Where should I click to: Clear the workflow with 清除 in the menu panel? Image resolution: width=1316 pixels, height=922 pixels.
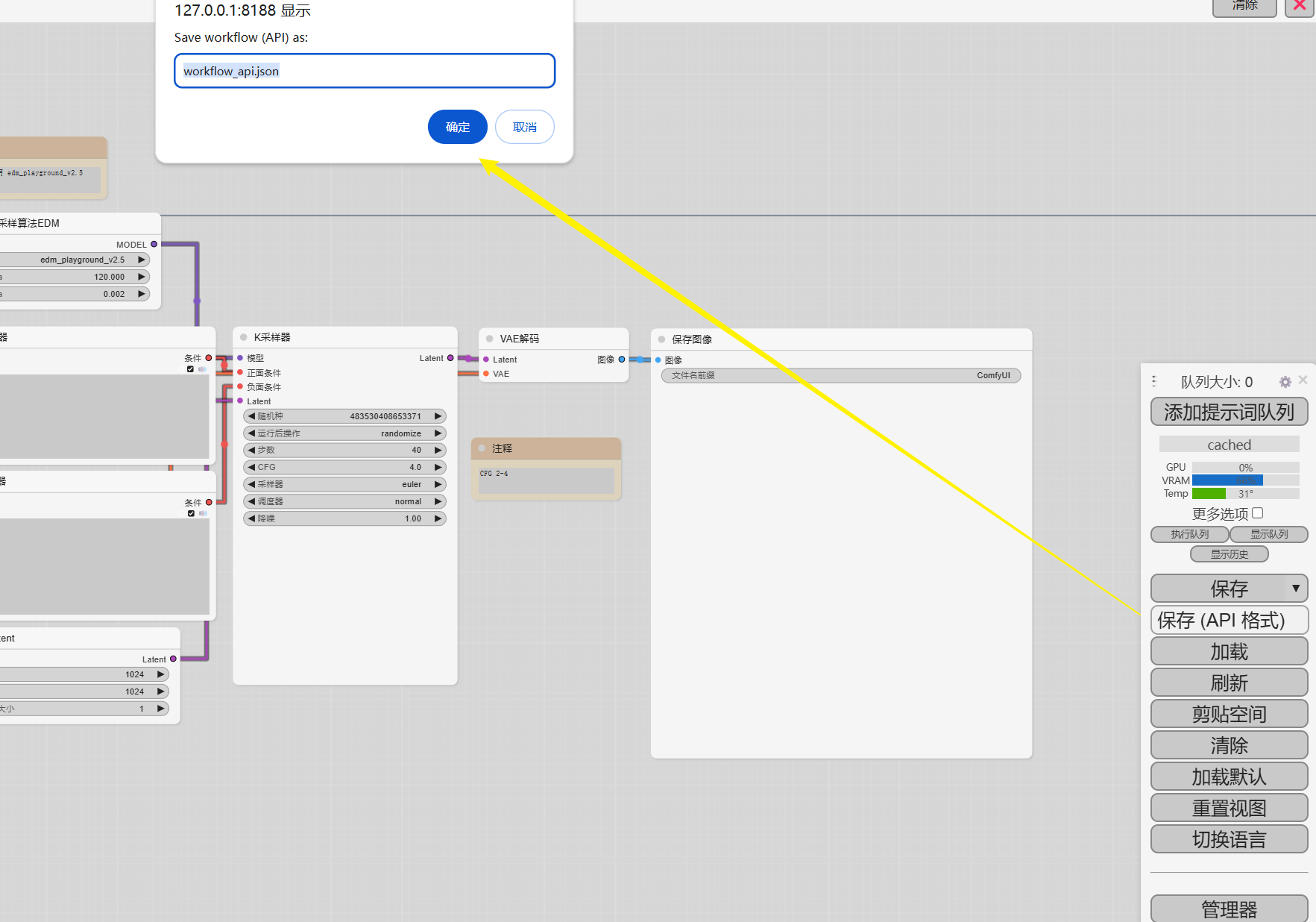pyautogui.click(x=1229, y=745)
